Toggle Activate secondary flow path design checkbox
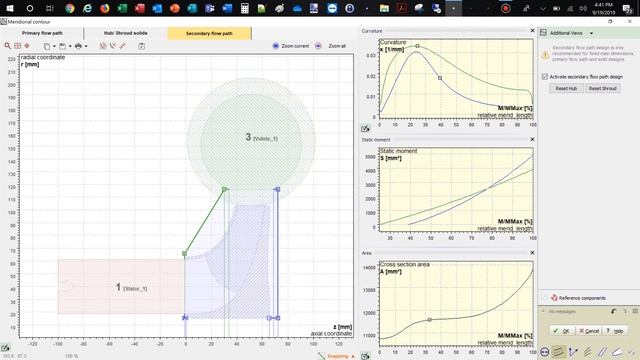Viewport: 640px width, 360px height. tap(544, 77)
